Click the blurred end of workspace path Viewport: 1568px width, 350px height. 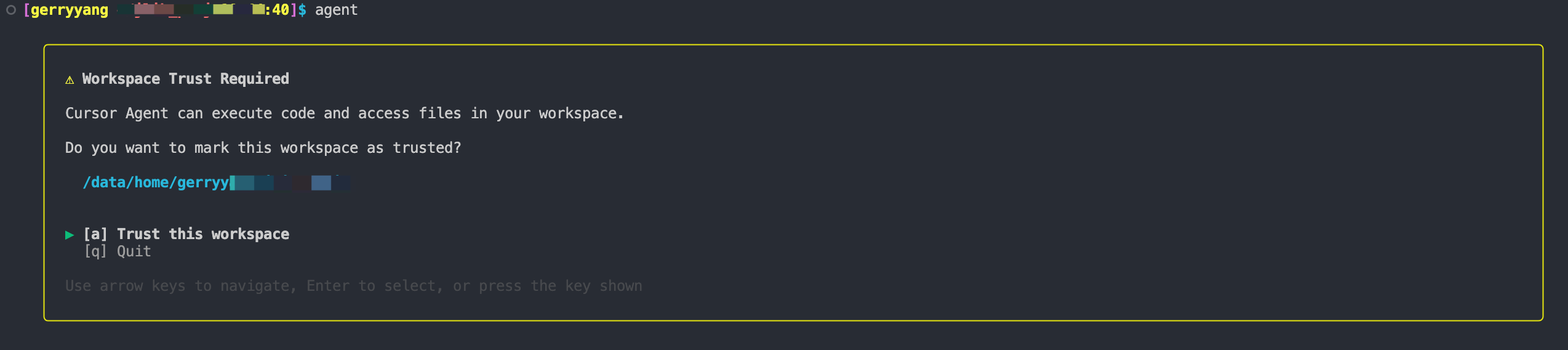(x=289, y=182)
